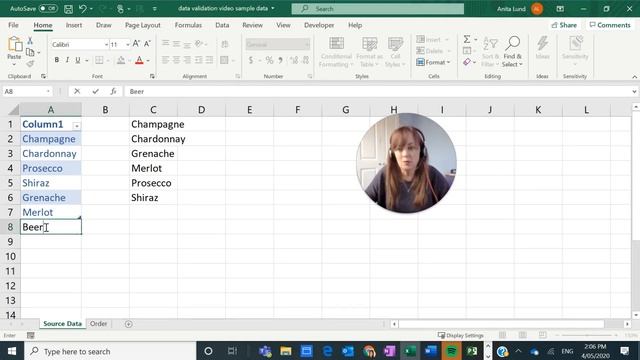Open the font size dropdown
The height and width of the screenshot is (360, 640).
pyautogui.click(x=128, y=44)
